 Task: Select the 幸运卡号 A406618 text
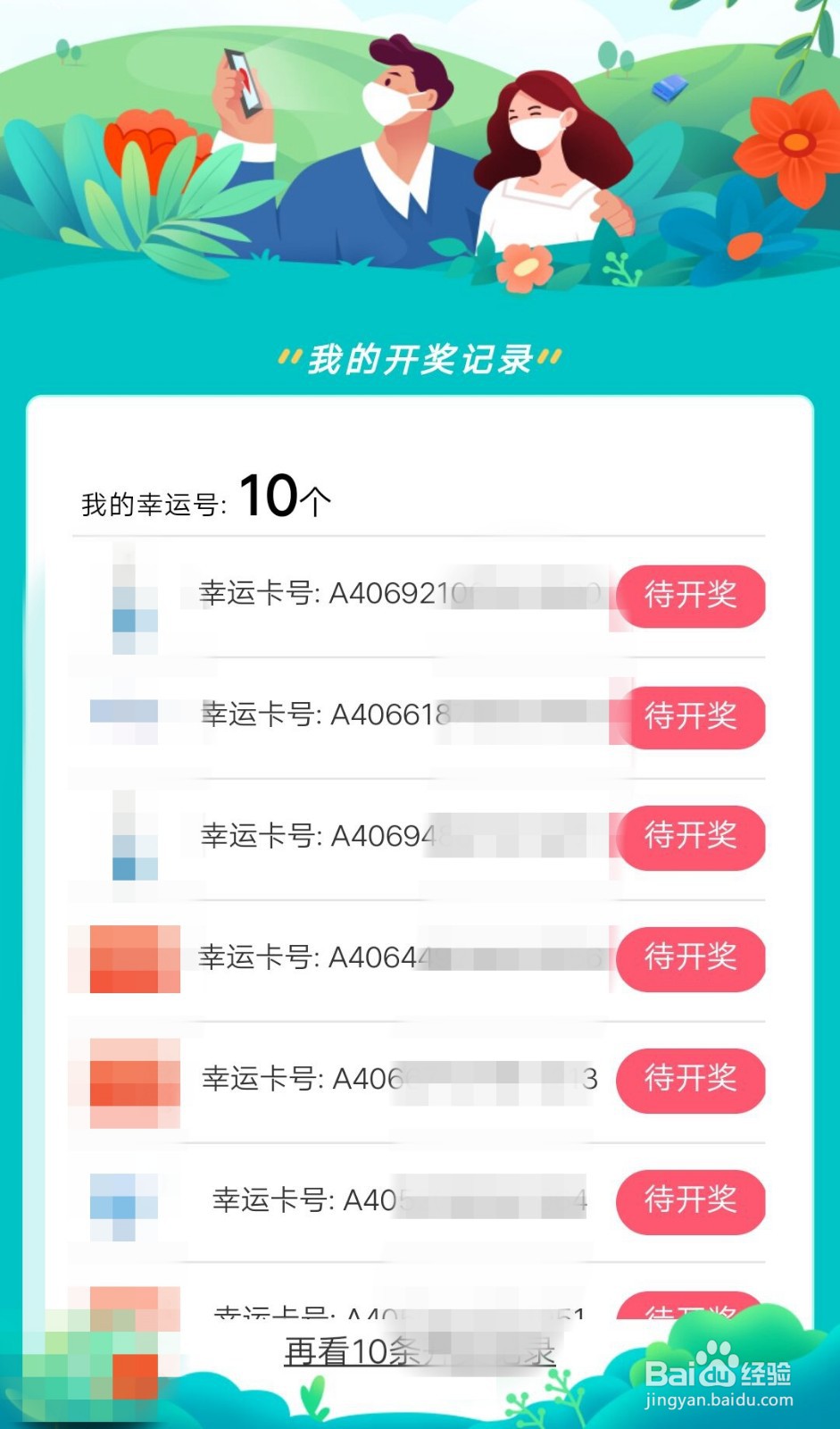pos(326,714)
